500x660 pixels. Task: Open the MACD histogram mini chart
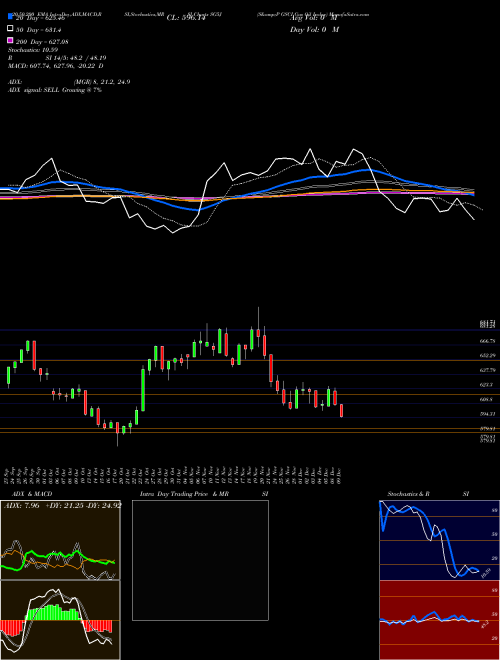(60, 620)
